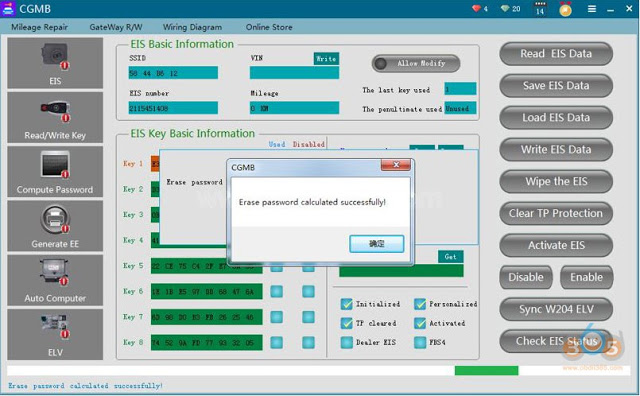This screenshot has height=396, width=640.
Task: Select the Read/Write Key tool
Action: [x=55, y=118]
